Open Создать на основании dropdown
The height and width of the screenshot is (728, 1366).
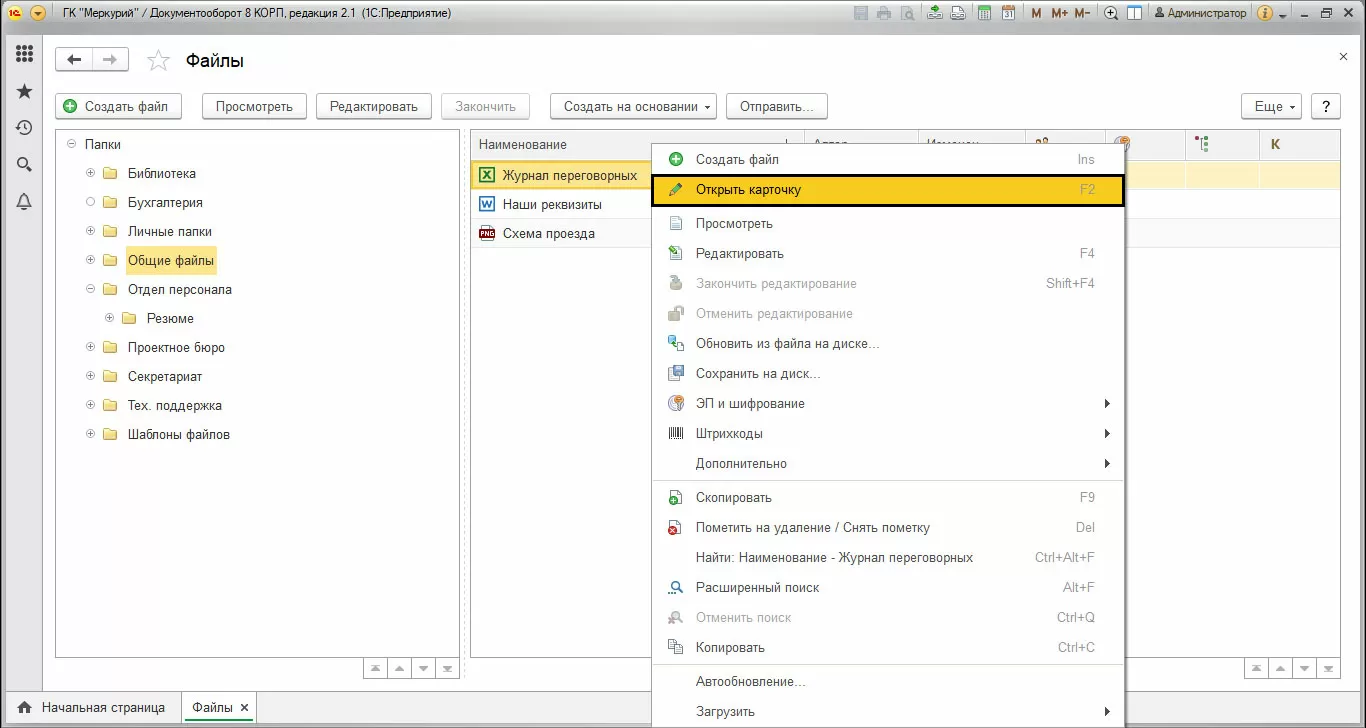pyautogui.click(x=633, y=106)
